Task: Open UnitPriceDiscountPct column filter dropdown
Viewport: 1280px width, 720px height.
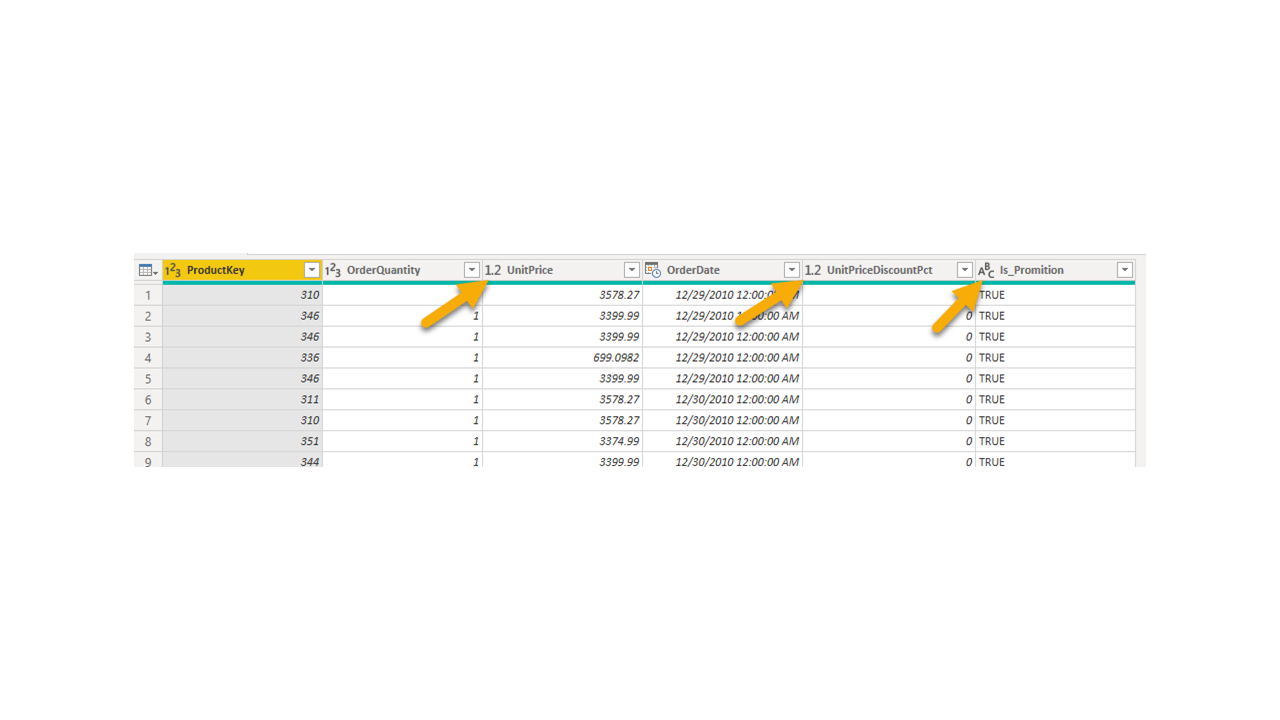Action: tap(965, 270)
